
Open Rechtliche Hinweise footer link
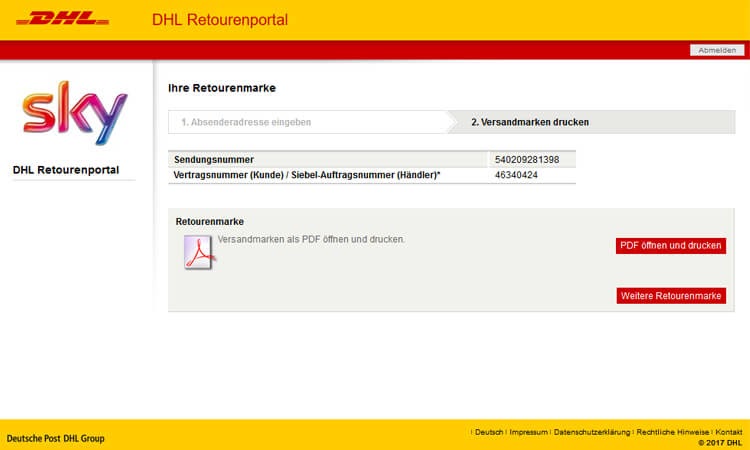click(x=673, y=432)
